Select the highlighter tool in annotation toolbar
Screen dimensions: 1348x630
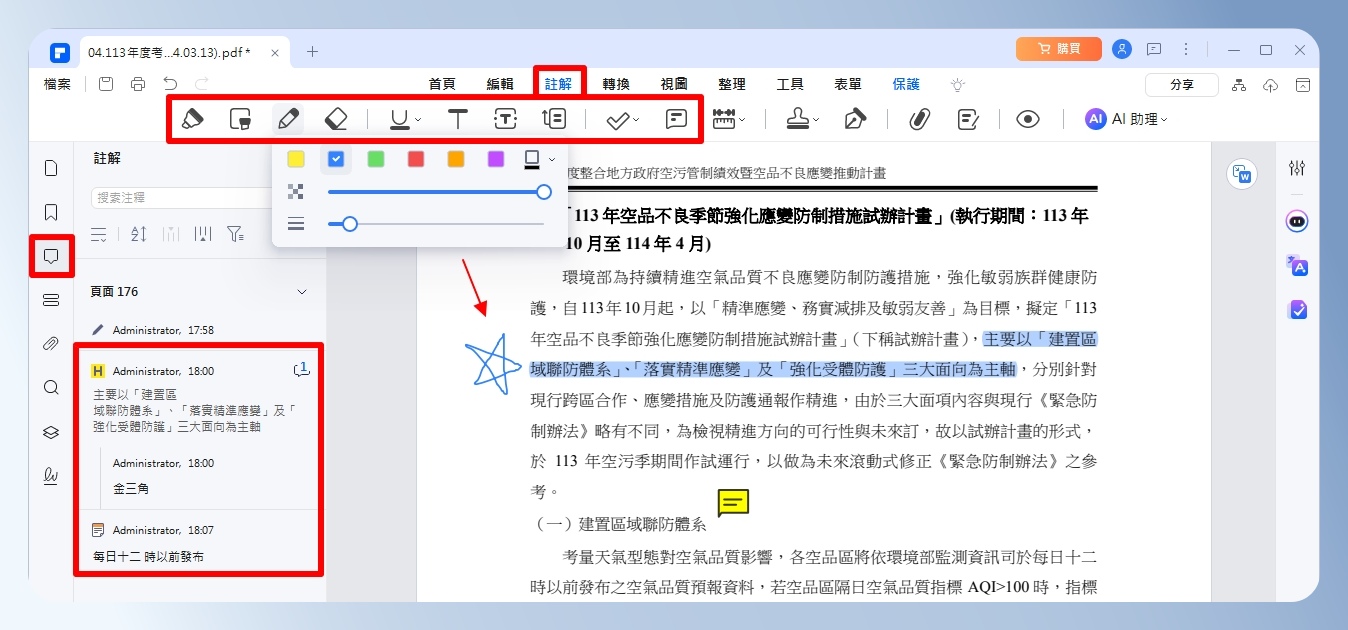point(193,119)
